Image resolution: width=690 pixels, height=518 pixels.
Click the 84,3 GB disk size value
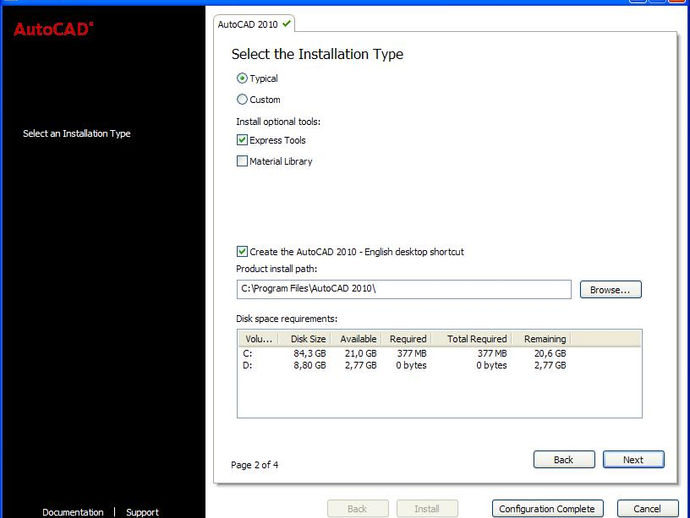[x=310, y=353]
